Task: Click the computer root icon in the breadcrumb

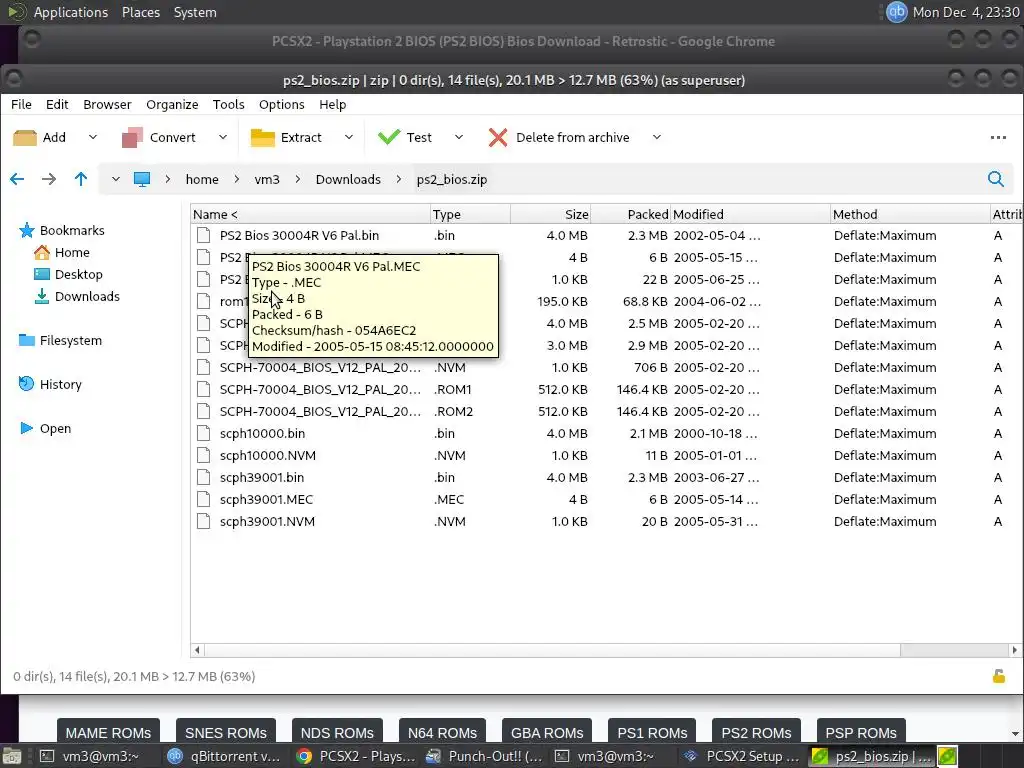Action: coord(142,180)
